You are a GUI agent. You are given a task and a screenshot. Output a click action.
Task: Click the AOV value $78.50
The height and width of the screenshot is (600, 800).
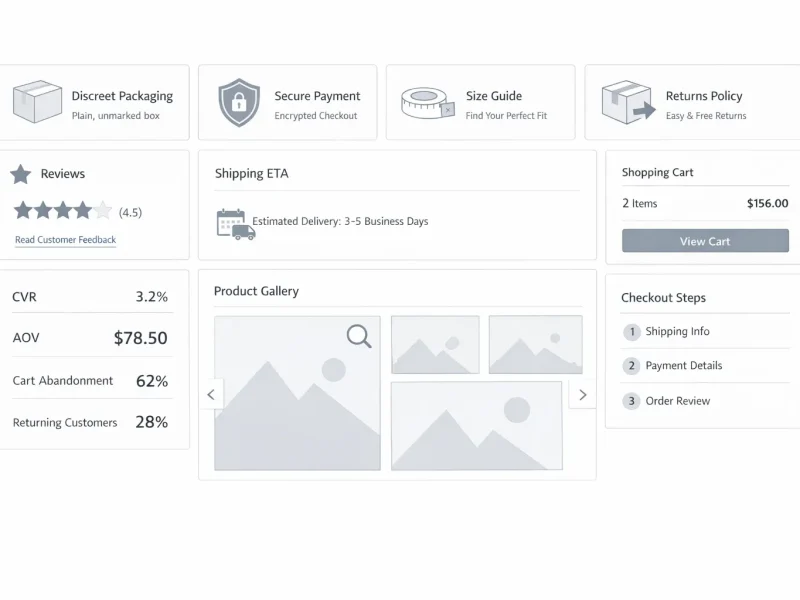tap(141, 338)
